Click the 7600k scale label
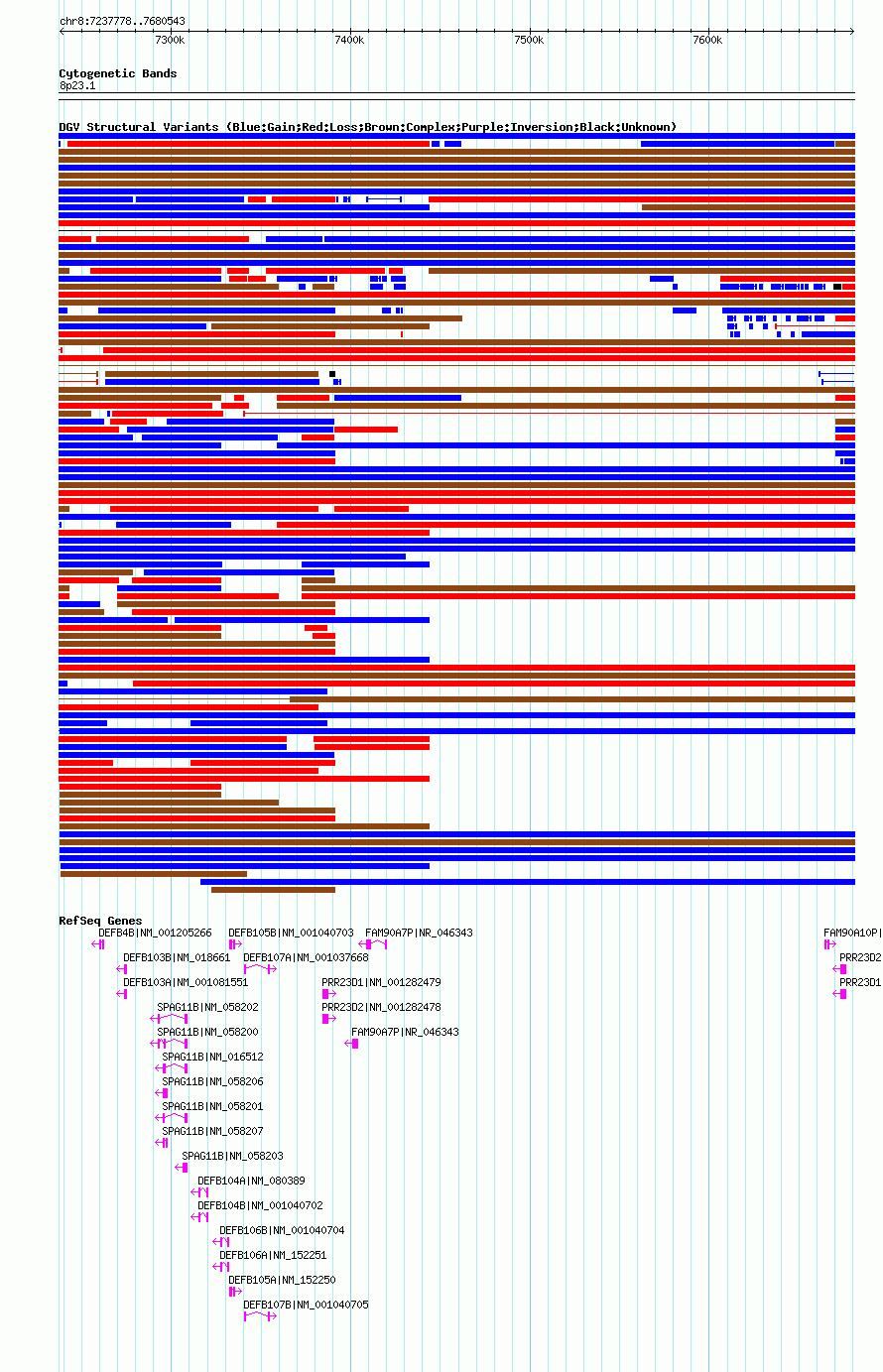 (x=707, y=40)
